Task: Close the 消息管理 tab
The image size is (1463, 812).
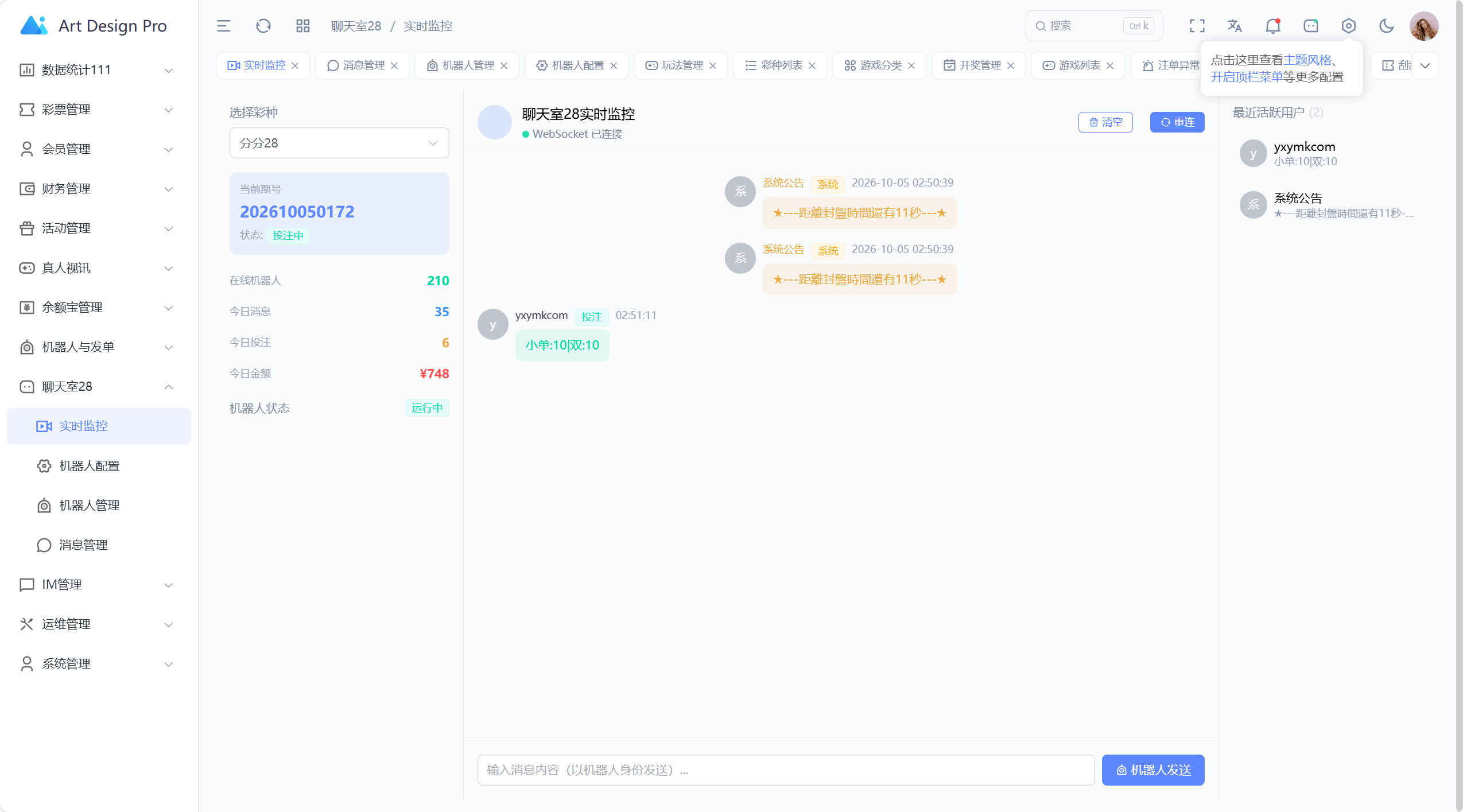Action: point(394,65)
